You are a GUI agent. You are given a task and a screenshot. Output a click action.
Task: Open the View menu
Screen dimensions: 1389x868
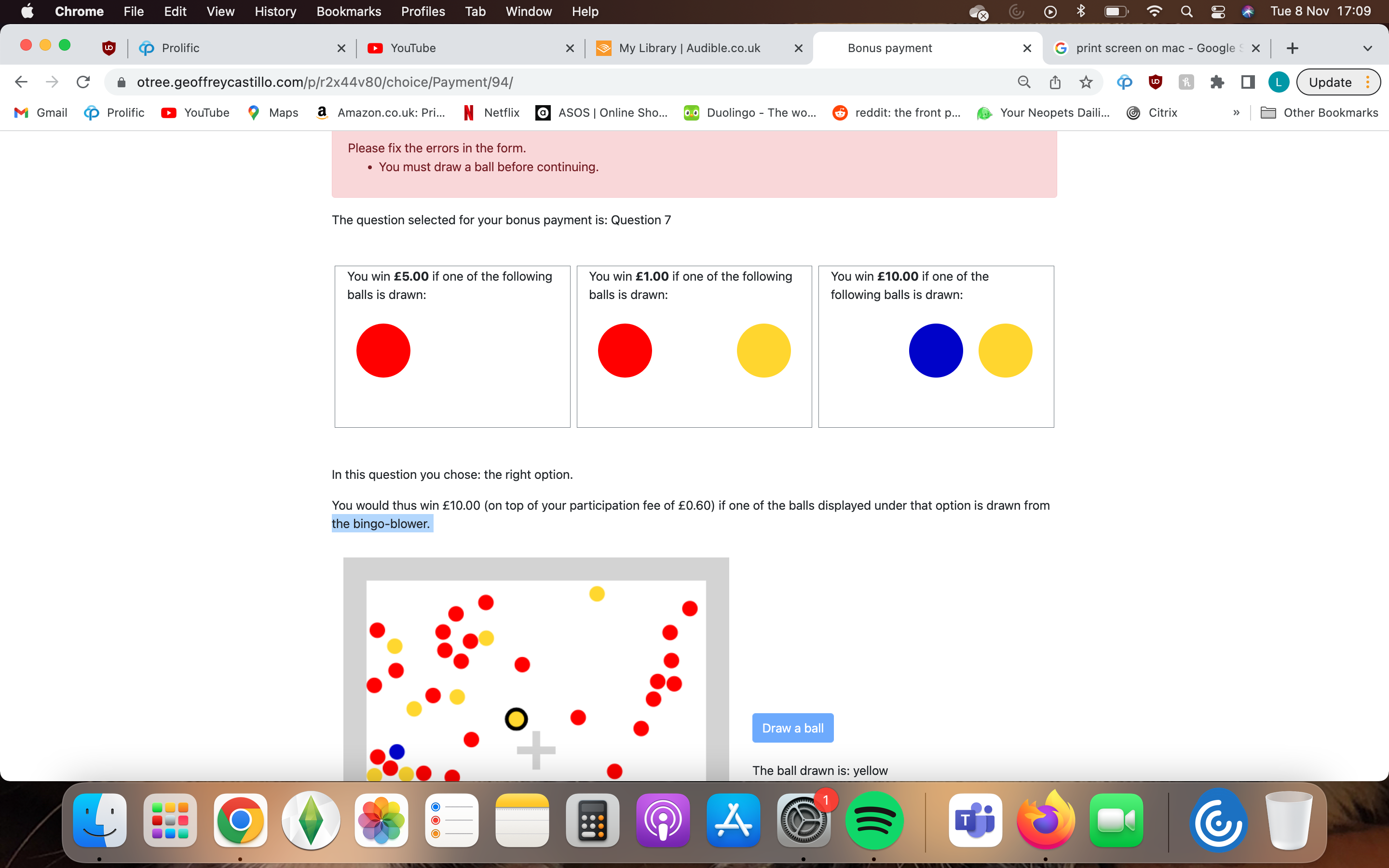click(x=220, y=12)
